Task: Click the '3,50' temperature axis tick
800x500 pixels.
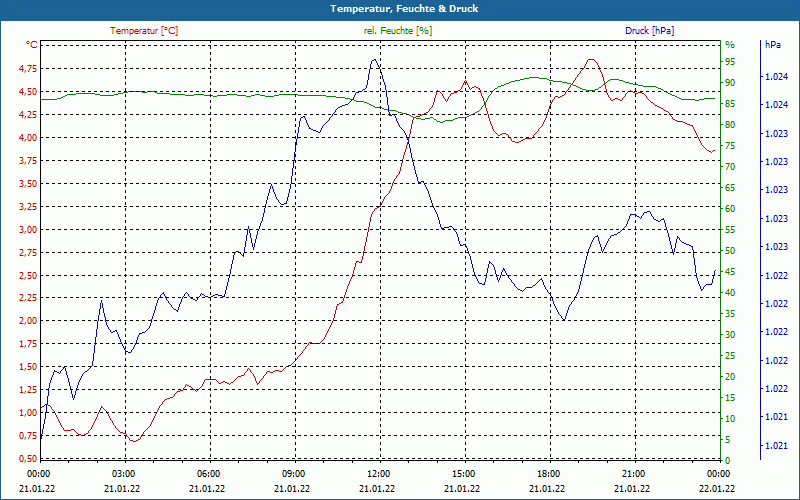Action: pyautogui.click(x=28, y=183)
